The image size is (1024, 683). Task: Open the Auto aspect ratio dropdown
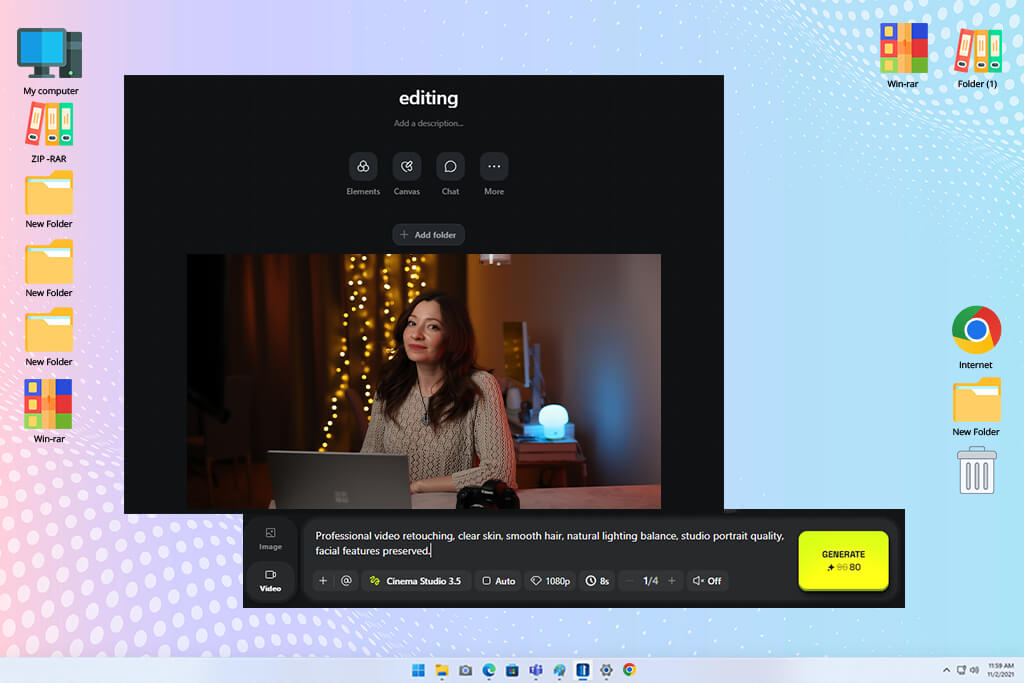click(498, 580)
